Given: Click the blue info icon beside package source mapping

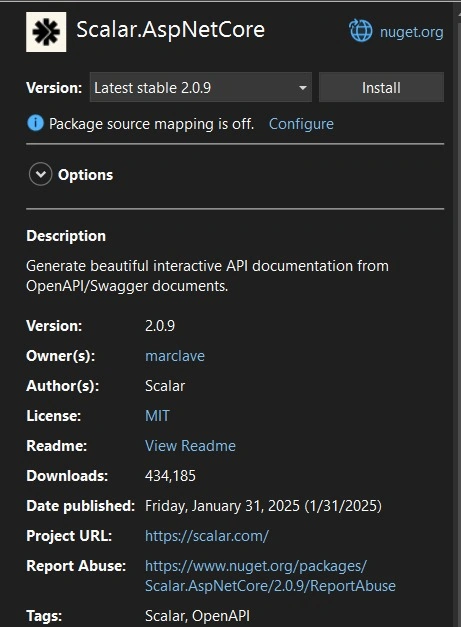Looking at the screenshot, I should coord(35,123).
